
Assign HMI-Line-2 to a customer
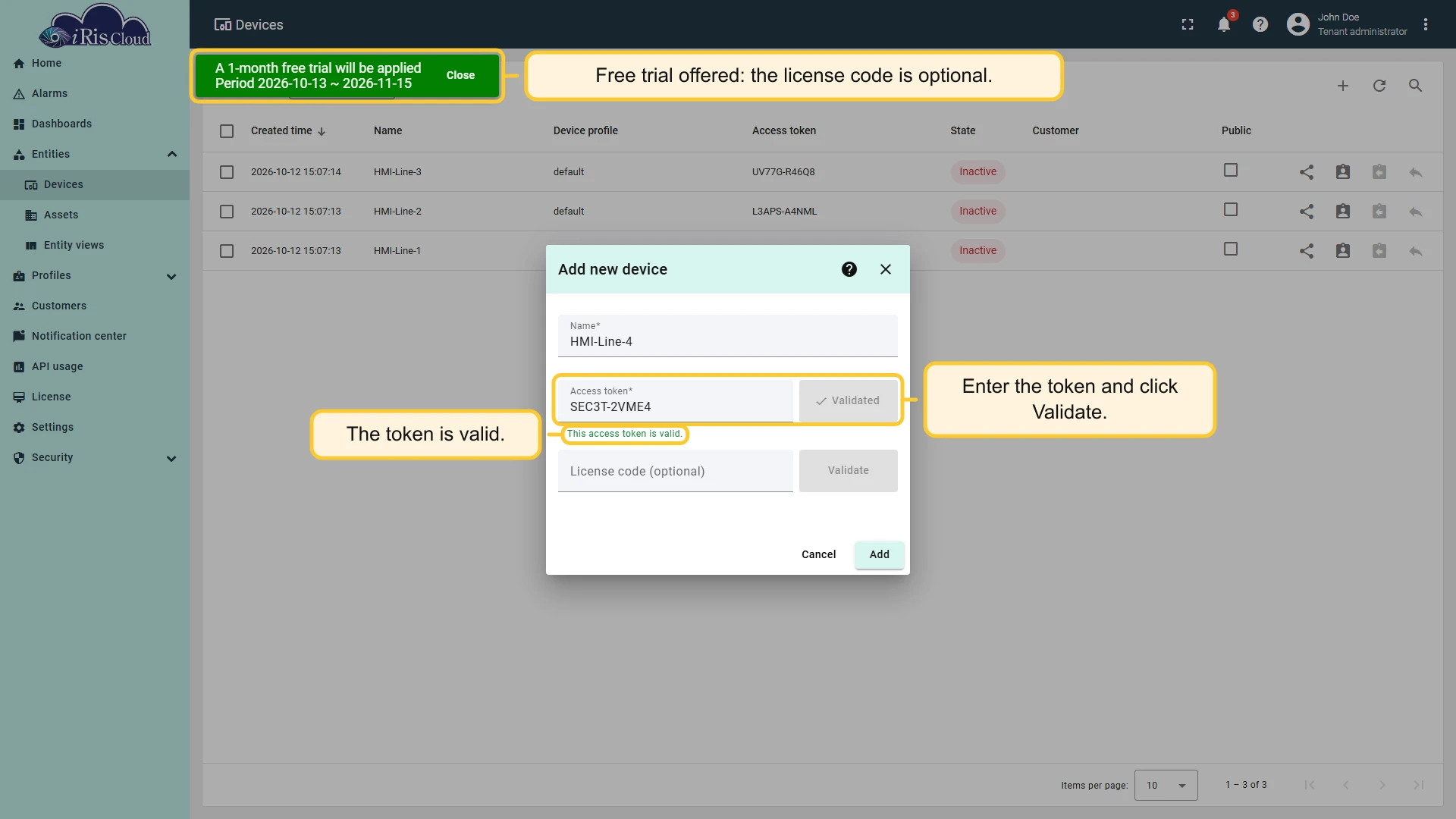click(x=1343, y=212)
